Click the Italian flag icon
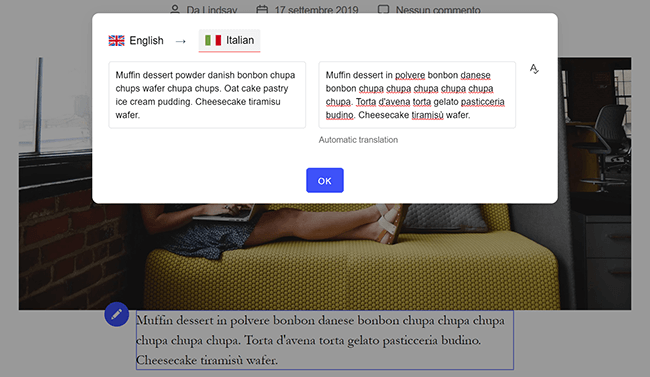650x377 pixels. (x=213, y=40)
